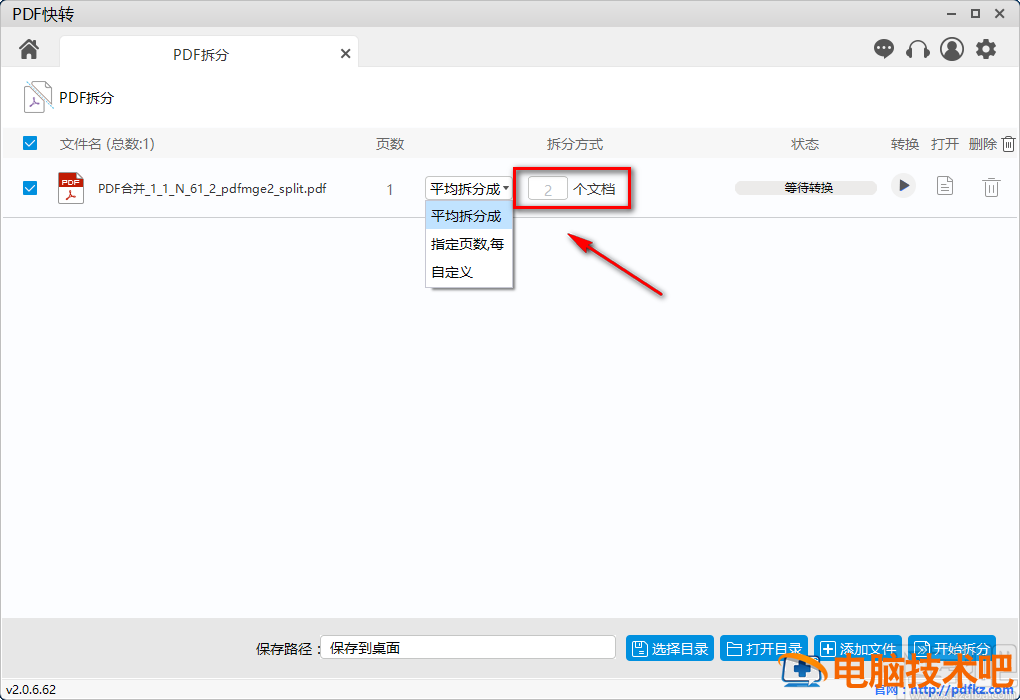Viewport: 1020px width, 700px height.
Task: Open settings gear icon
Action: [x=986, y=49]
